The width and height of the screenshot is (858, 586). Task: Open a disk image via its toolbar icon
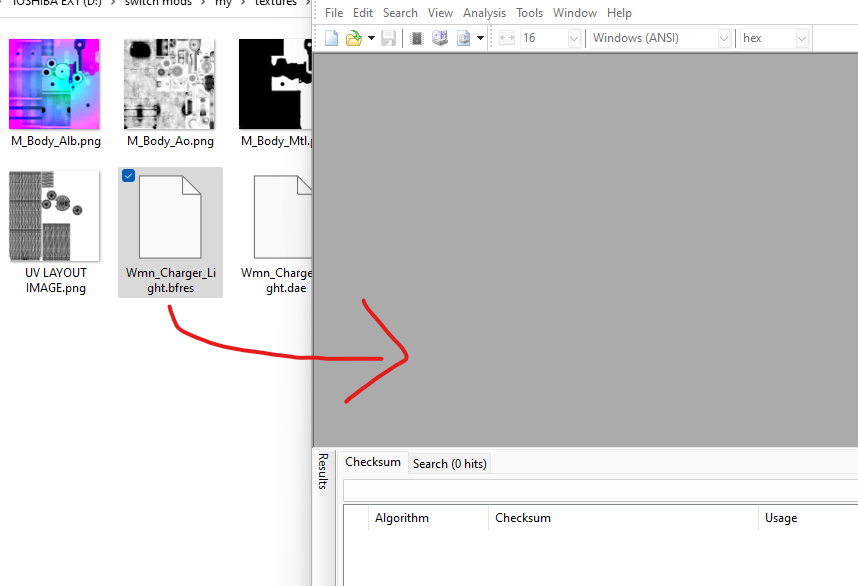pyautogui.click(x=462, y=37)
